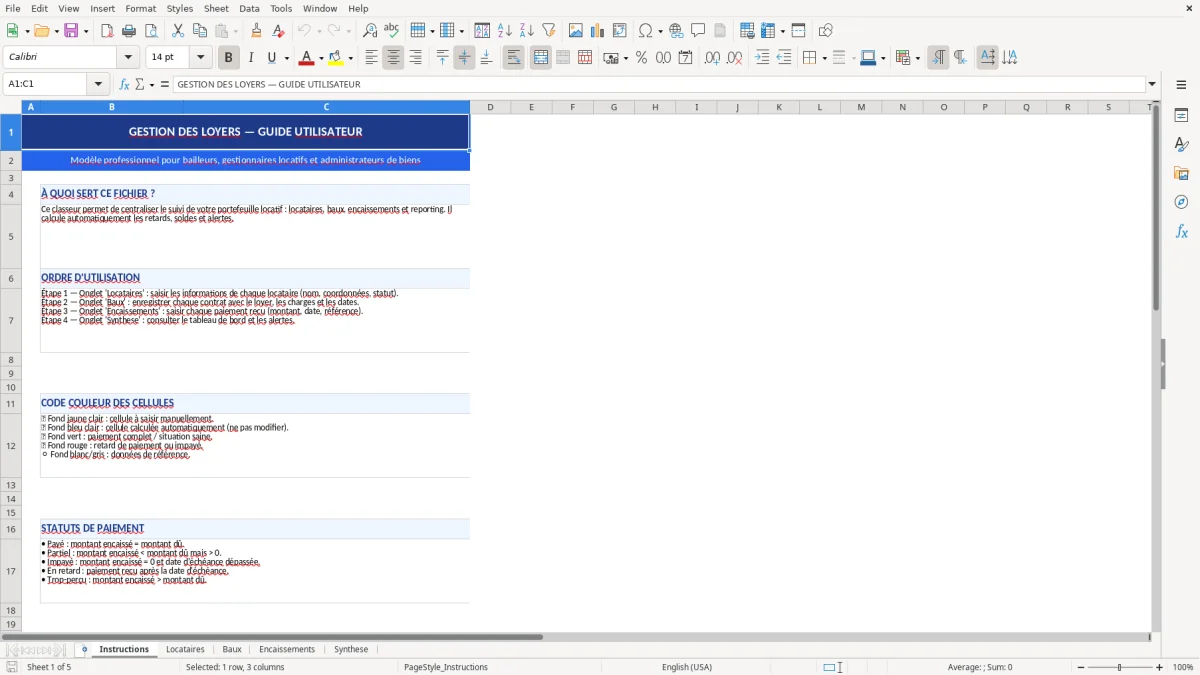The image size is (1200, 675).
Task: Switch to the Locataires sheet tab
Action: pyautogui.click(x=185, y=649)
